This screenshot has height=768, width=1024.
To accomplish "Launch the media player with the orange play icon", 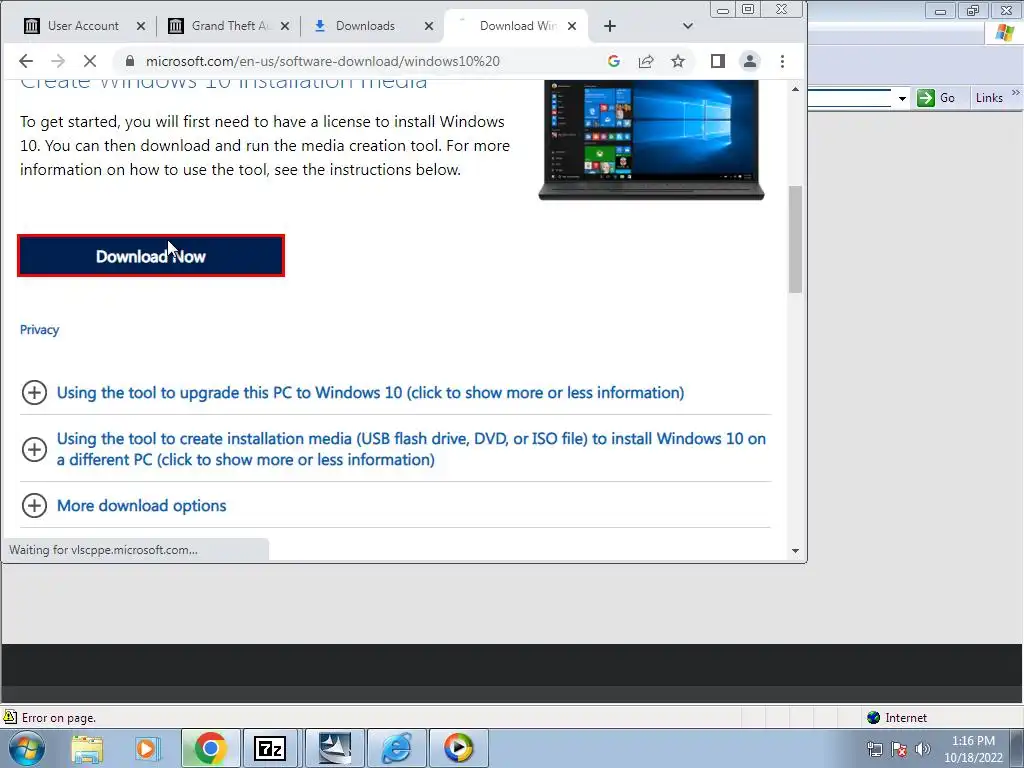I will (148, 748).
